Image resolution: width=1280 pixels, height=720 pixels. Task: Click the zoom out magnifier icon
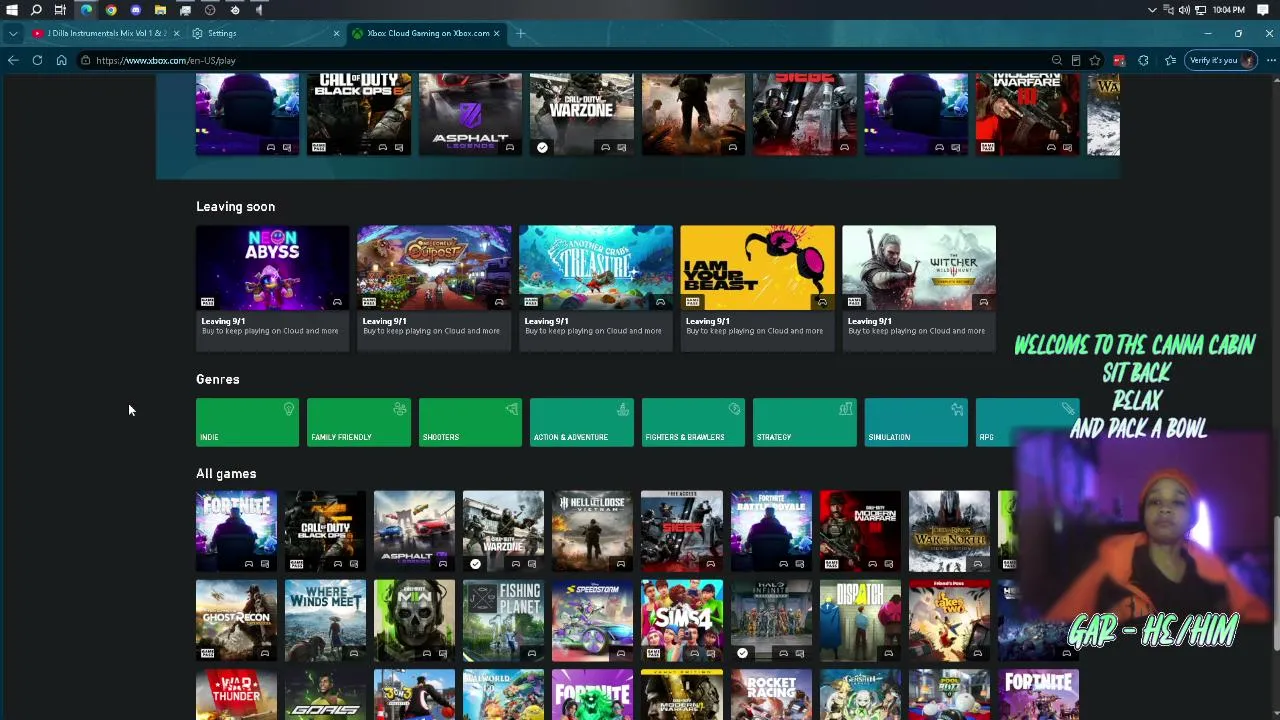point(1056,60)
